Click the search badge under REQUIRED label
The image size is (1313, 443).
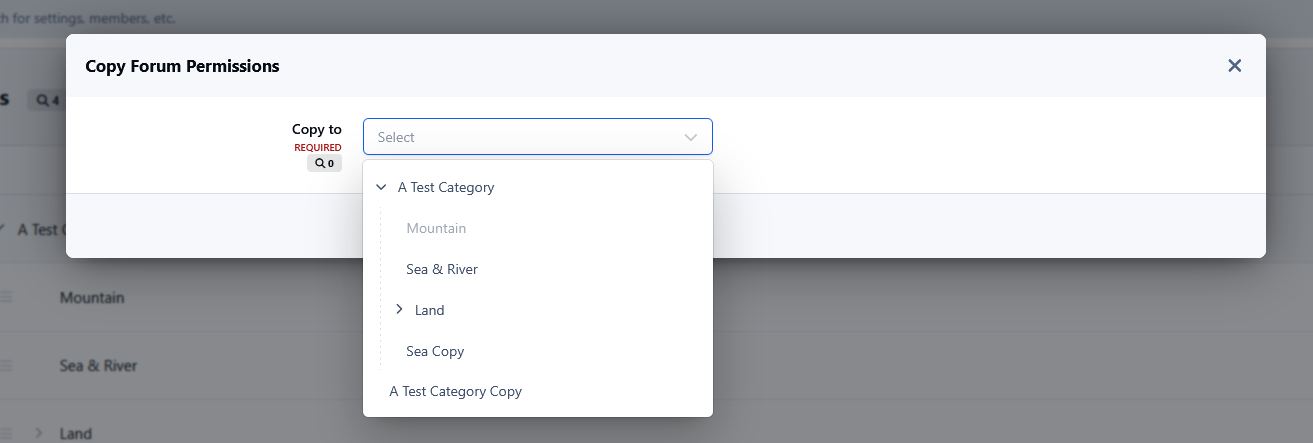tap(324, 163)
